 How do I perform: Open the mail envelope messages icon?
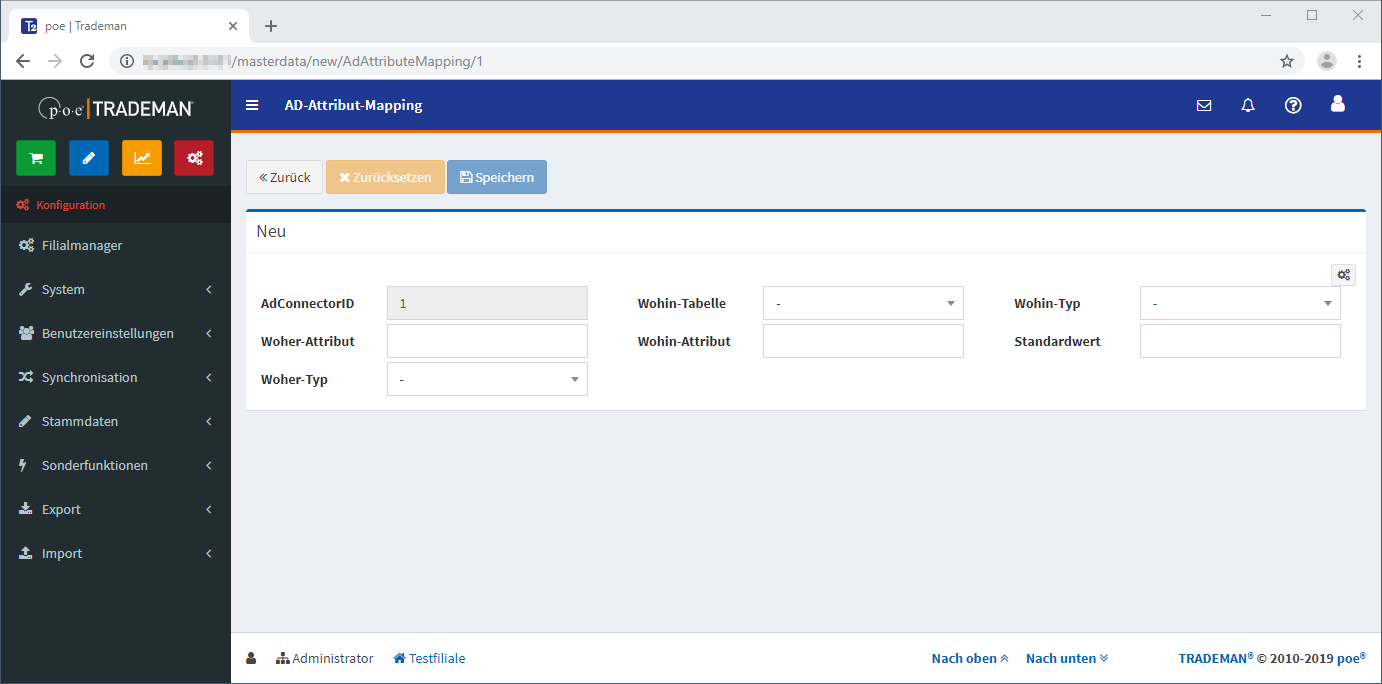point(1204,105)
